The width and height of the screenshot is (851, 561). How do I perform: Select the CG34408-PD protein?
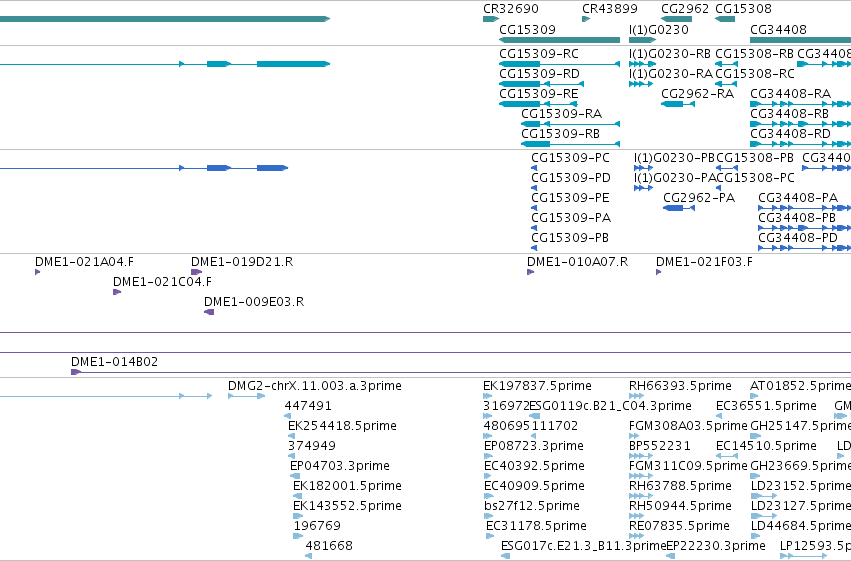[804, 248]
